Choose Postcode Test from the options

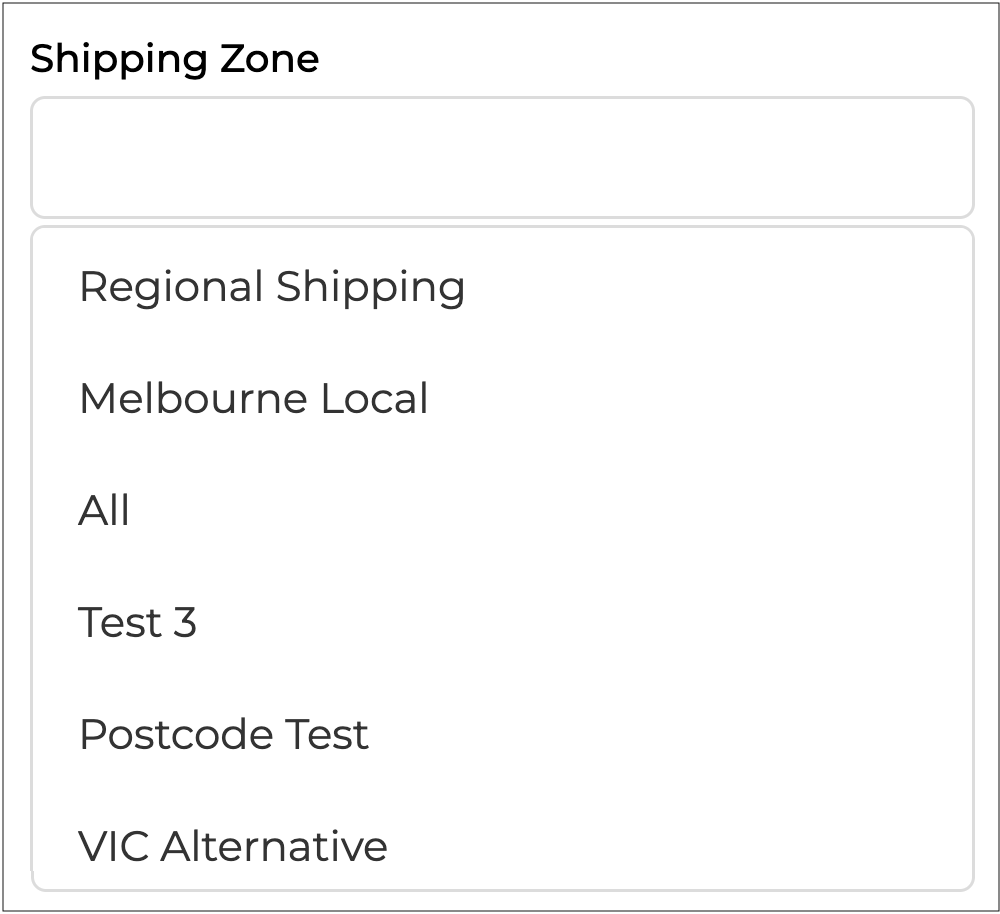pyautogui.click(x=223, y=735)
